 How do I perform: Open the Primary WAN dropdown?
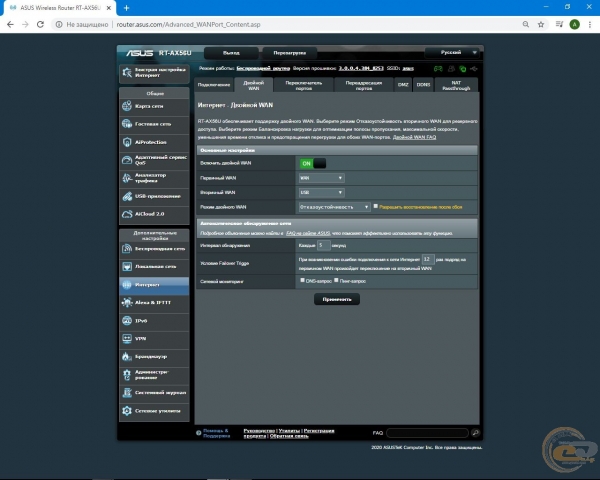tap(321, 178)
